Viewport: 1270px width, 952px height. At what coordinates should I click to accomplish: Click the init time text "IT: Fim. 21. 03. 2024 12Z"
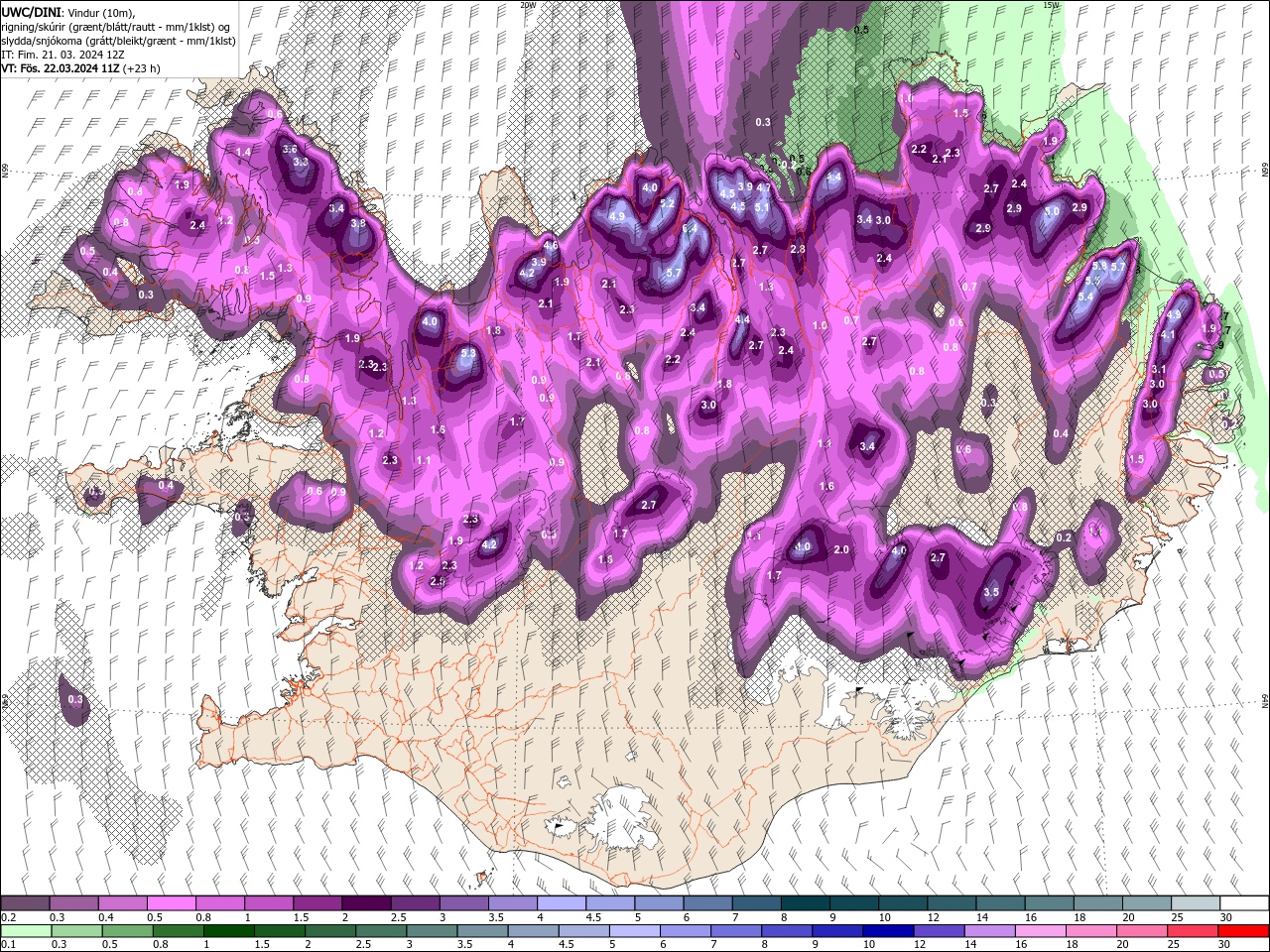click(63, 55)
